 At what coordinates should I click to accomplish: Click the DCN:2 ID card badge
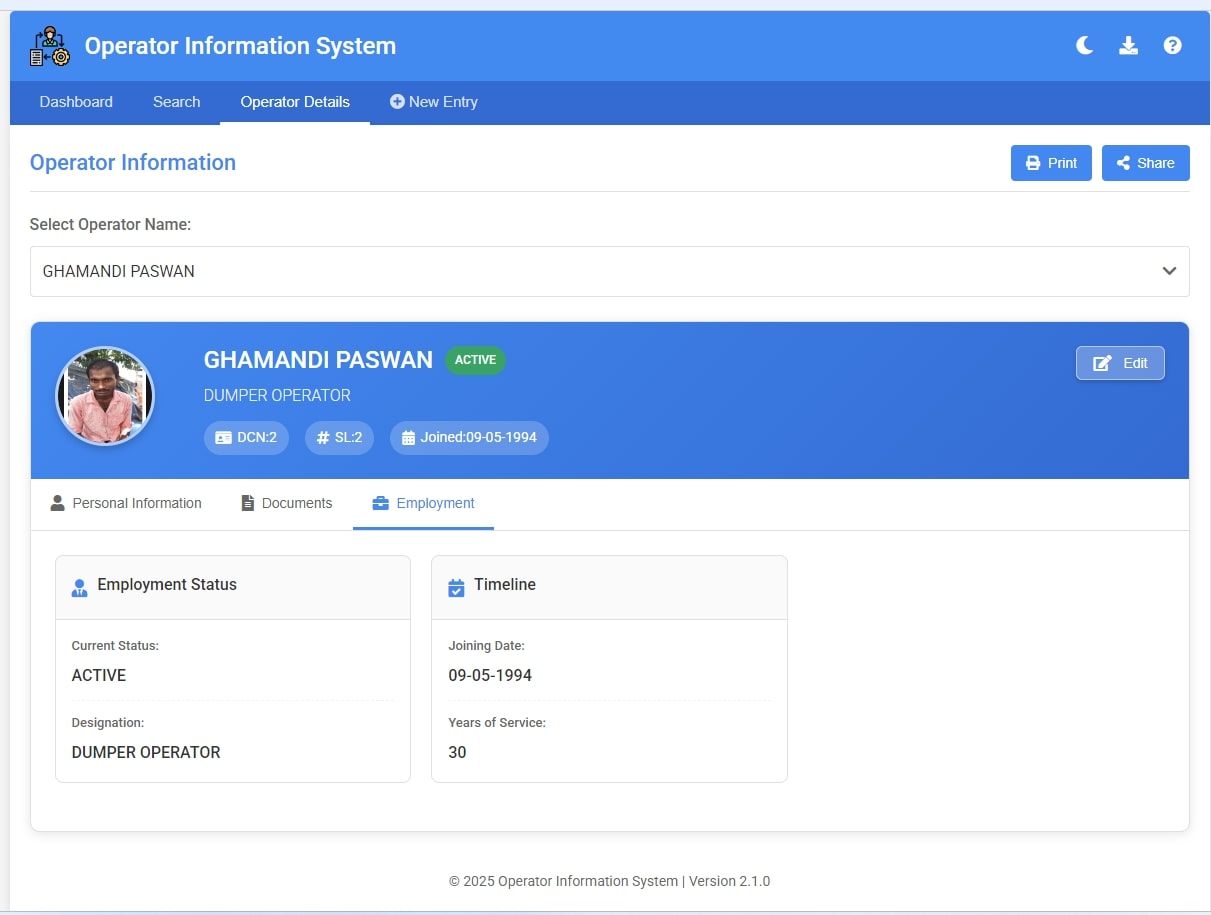(246, 438)
